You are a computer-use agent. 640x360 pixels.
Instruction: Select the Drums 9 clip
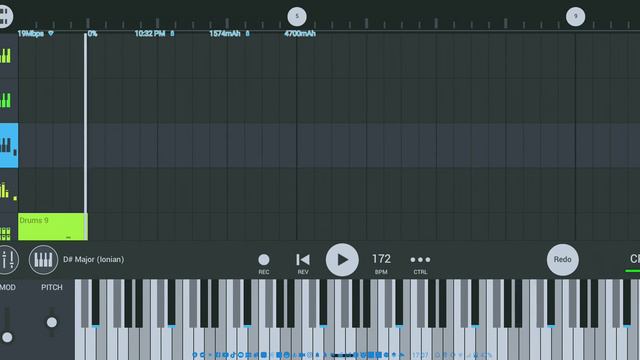(52, 227)
